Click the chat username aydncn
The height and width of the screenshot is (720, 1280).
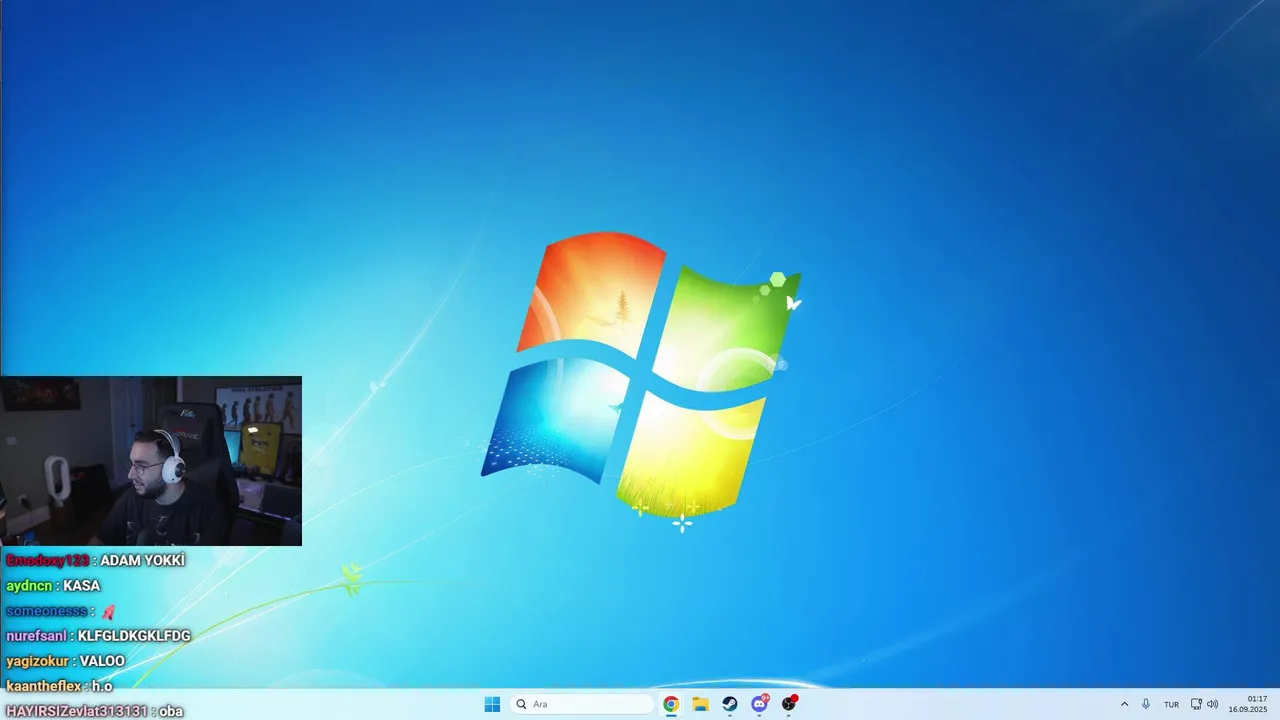29,586
